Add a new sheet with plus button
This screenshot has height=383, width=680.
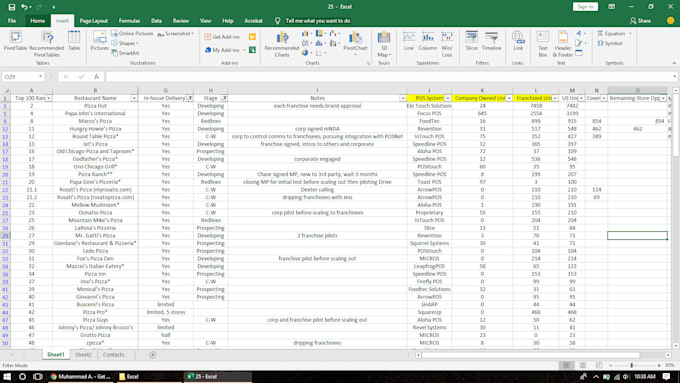click(x=152, y=355)
